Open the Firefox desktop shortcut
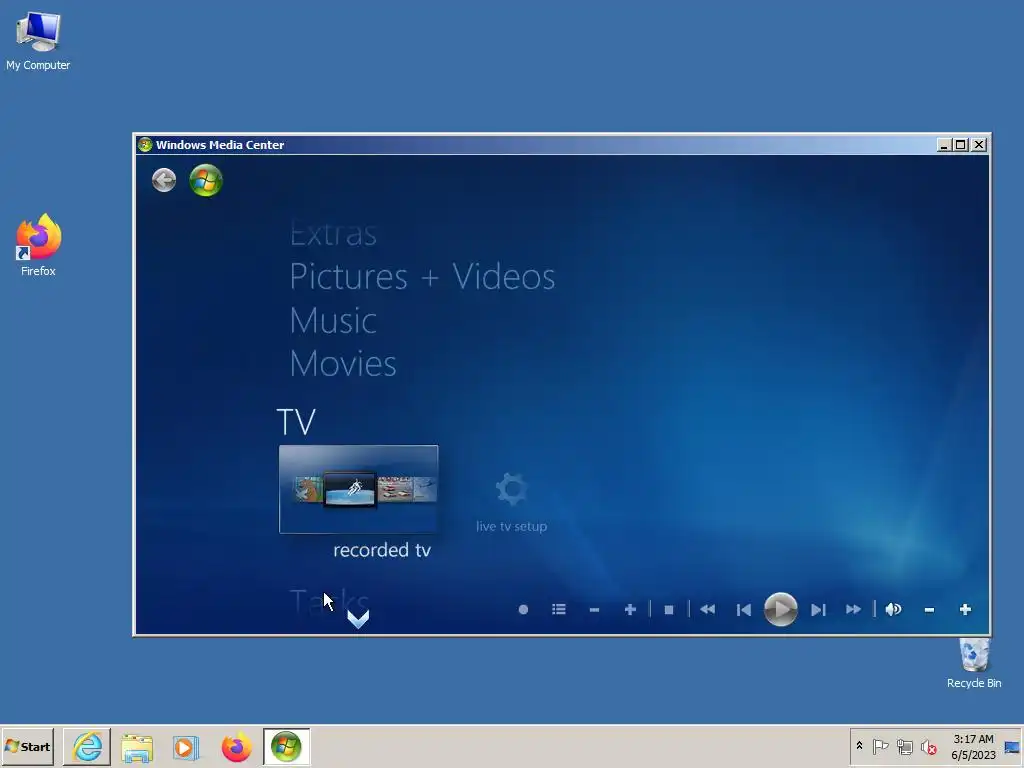This screenshot has height=768, width=1024. (38, 245)
